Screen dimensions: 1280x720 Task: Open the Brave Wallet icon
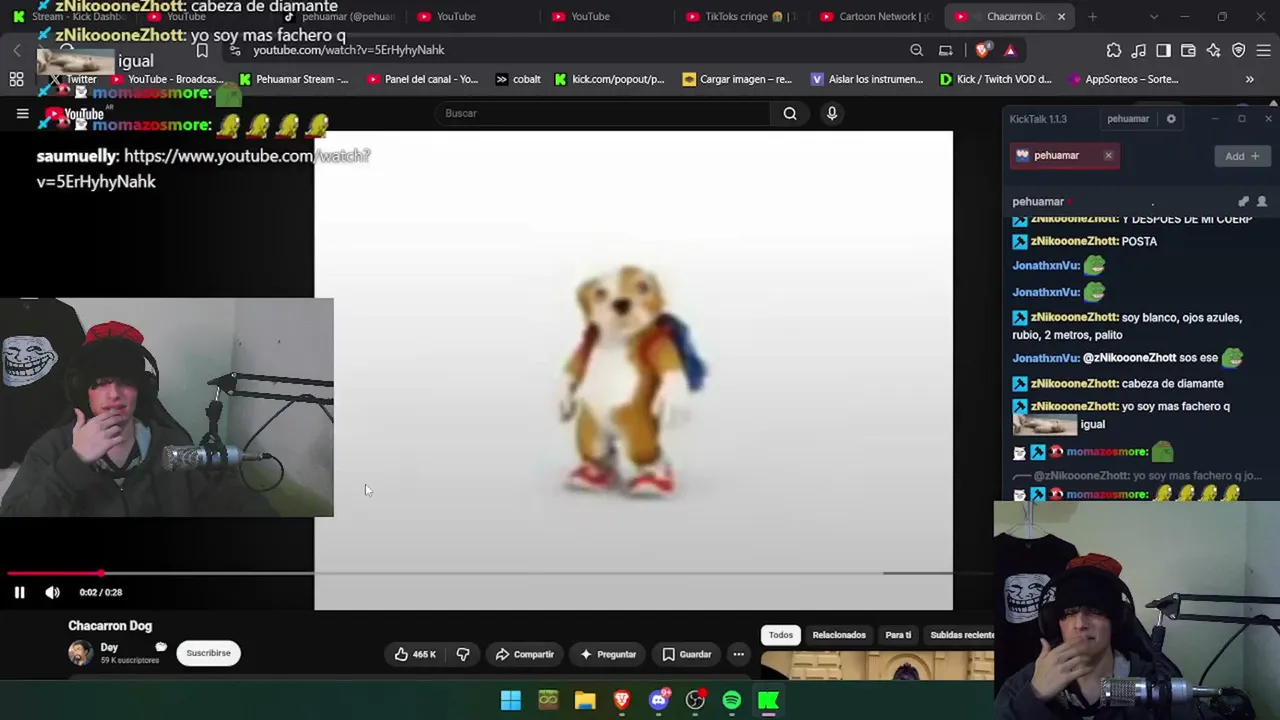coord(1188,50)
